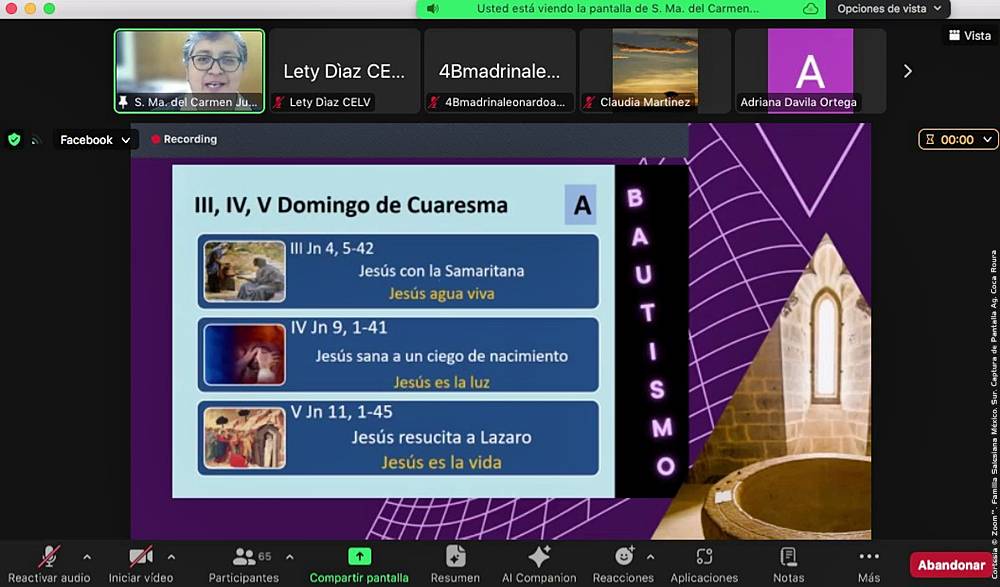Click yellow text 'Jesús agua viva'
Screen dimensions: 1000x587
(441, 294)
